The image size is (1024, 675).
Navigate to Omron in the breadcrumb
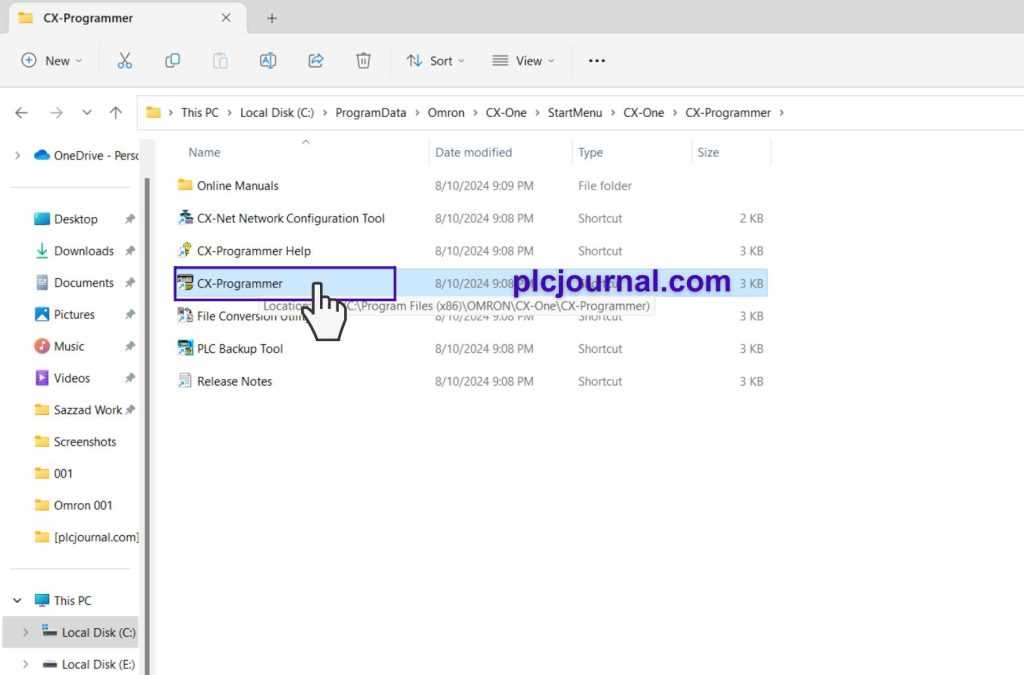[x=446, y=113]
